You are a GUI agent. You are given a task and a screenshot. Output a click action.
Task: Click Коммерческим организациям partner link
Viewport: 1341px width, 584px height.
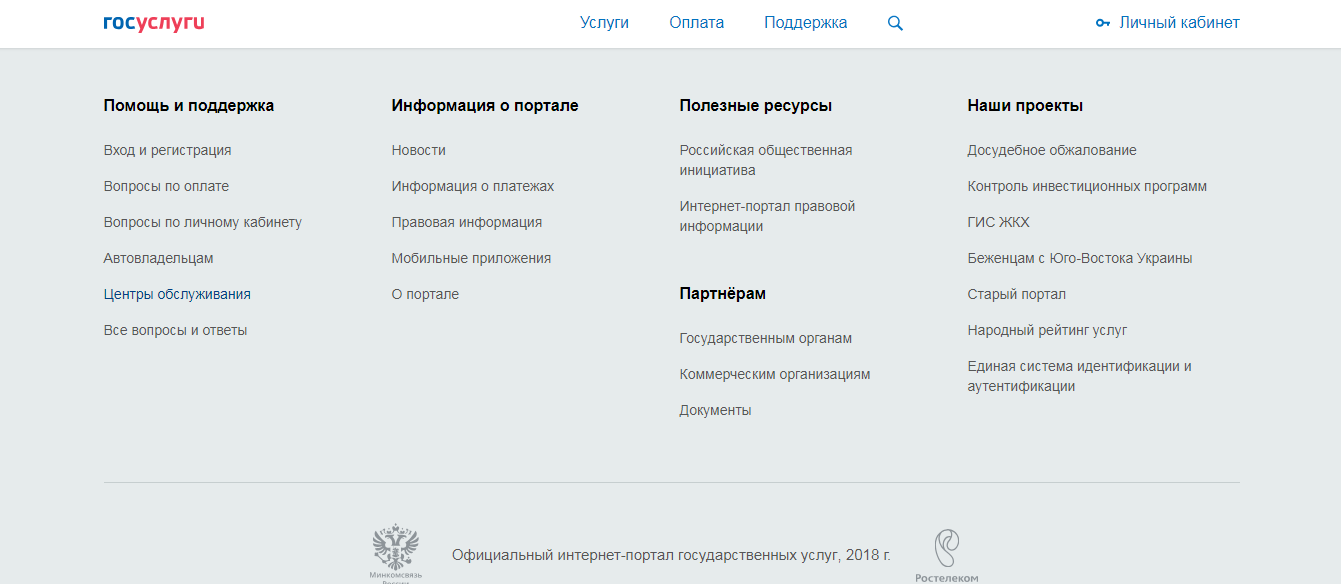pos(774,374)
